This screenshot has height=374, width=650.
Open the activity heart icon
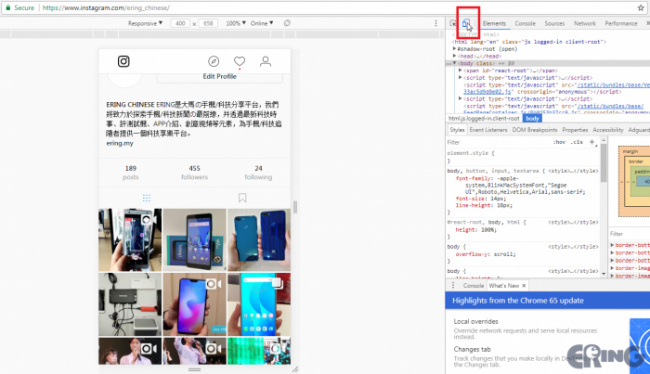tap(239, 61)
